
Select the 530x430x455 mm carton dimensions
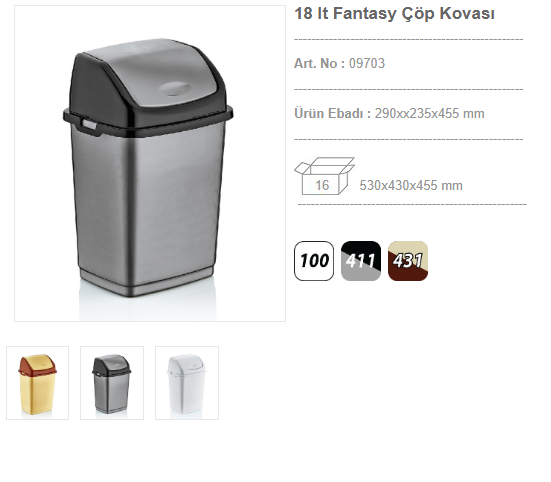(x=411, y=185)
